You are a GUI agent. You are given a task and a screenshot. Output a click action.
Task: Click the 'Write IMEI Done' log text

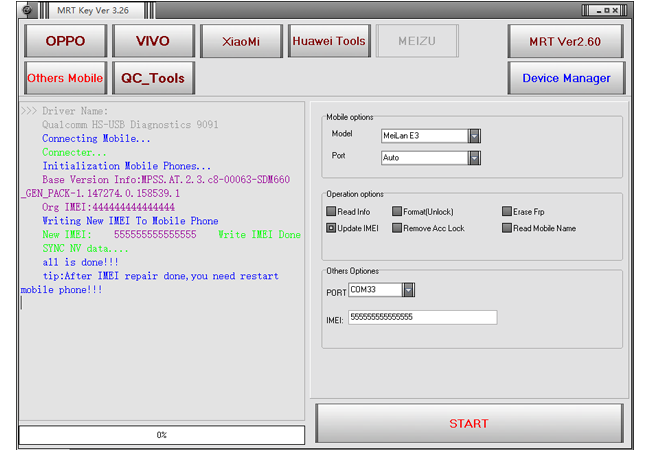[260, 235]
